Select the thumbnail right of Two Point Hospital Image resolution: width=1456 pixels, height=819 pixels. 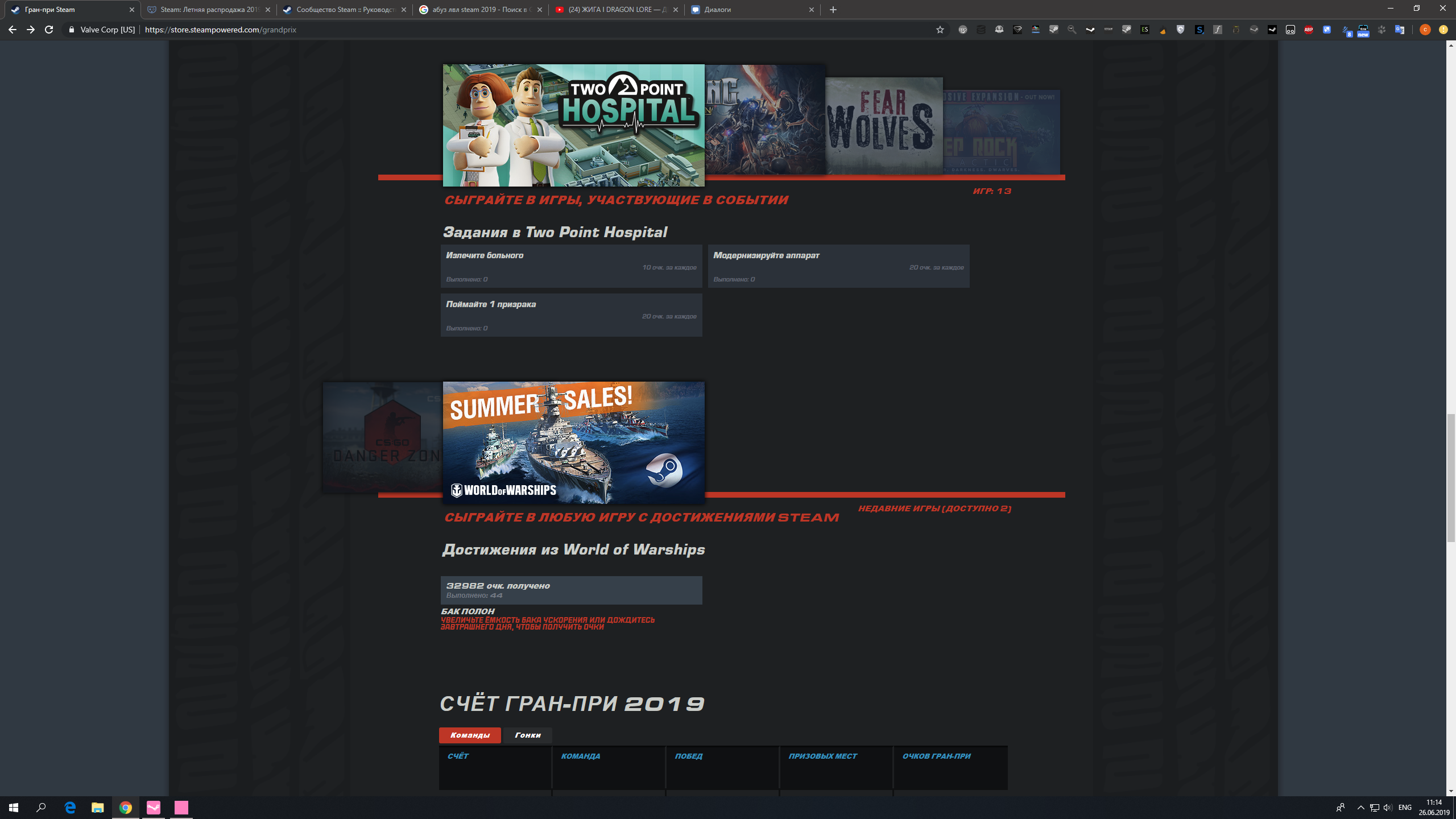(x=765, y=119)
